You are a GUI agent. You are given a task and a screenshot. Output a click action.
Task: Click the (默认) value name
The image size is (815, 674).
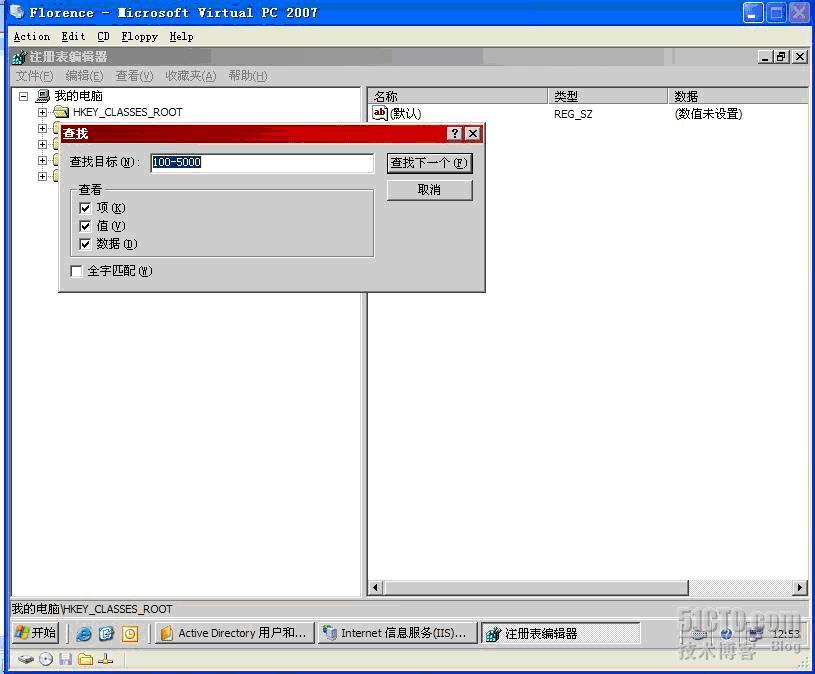point(405,113)
